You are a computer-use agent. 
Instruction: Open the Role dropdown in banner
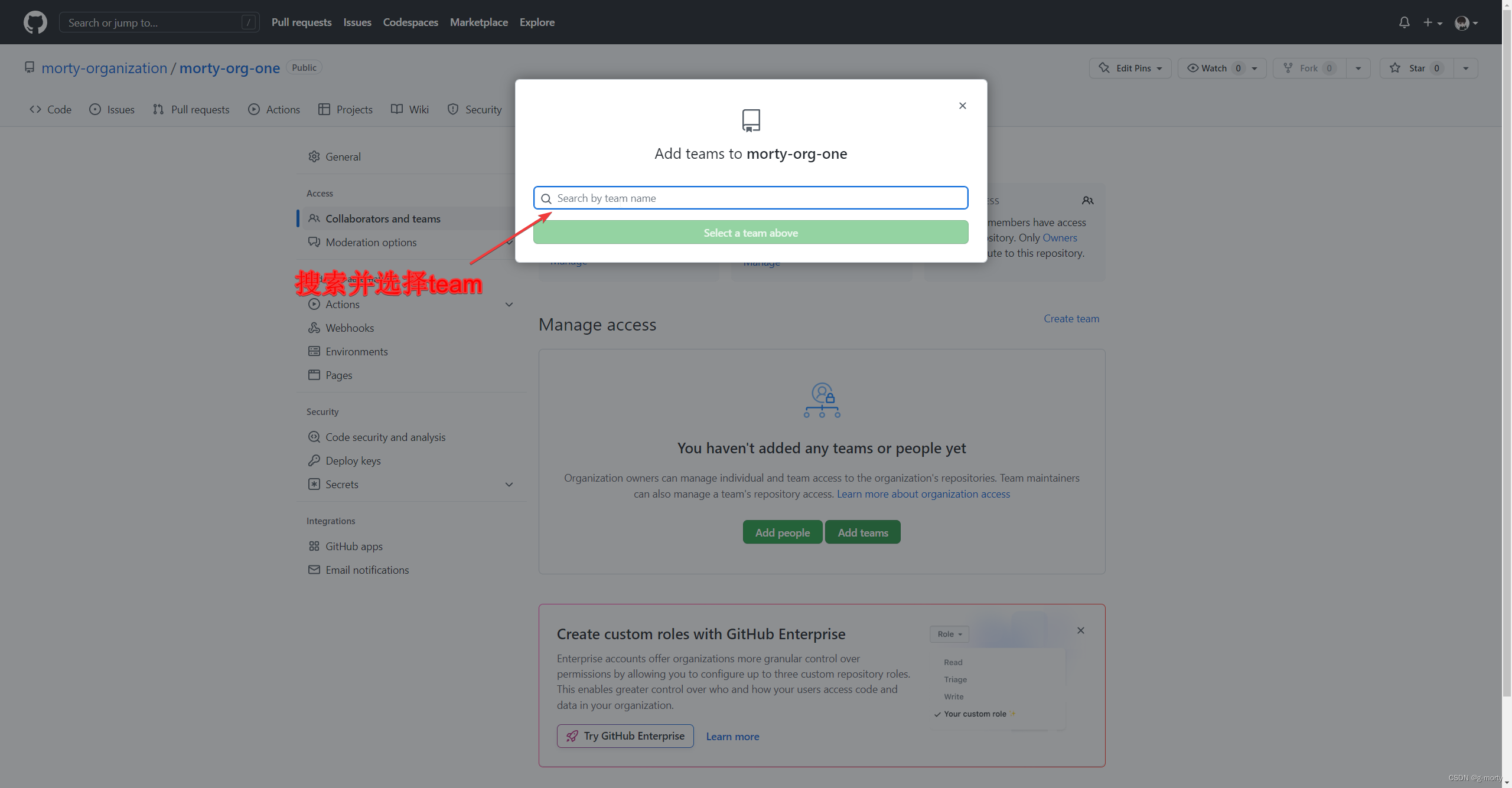pos(949,634)
